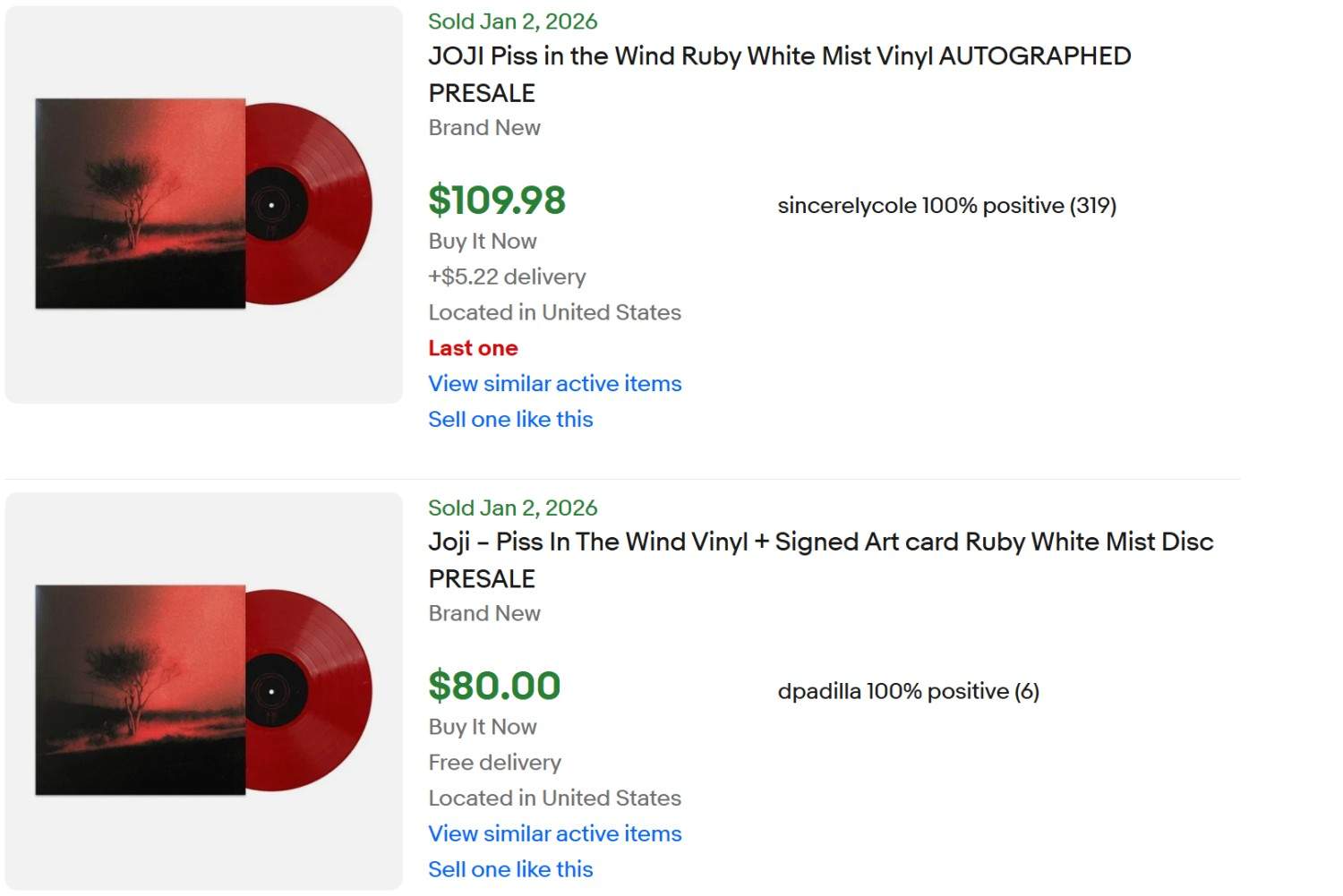Click the Last one indicator
The width and height of the screenshot is (1343, 896).
coord(473,347)
